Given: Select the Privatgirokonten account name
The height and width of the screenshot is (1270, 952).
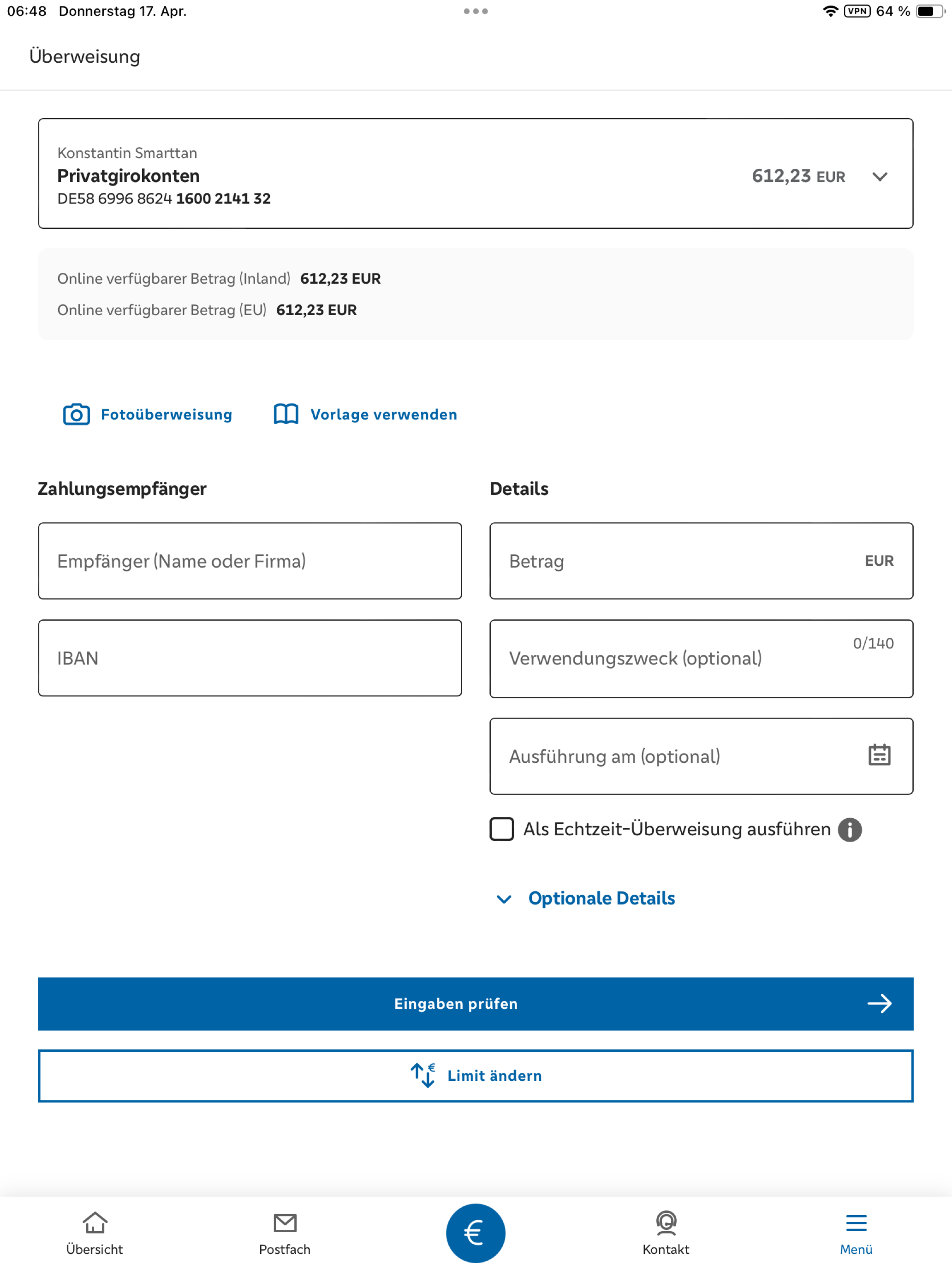Looking at the screenshot, I should pyautogui.click(x=129, y=176).
